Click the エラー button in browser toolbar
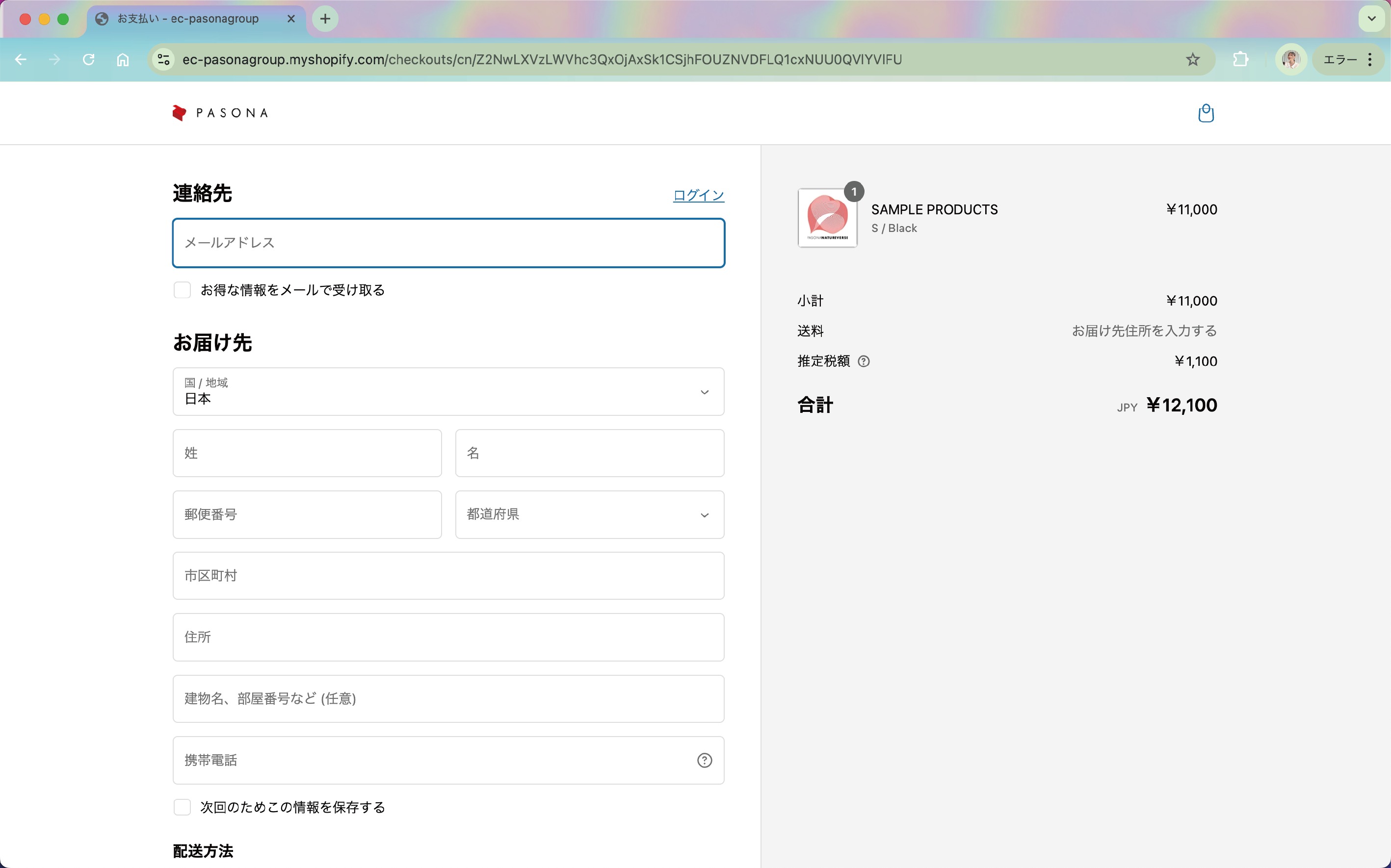1391x868 pixels. (x=1339, y=60)
